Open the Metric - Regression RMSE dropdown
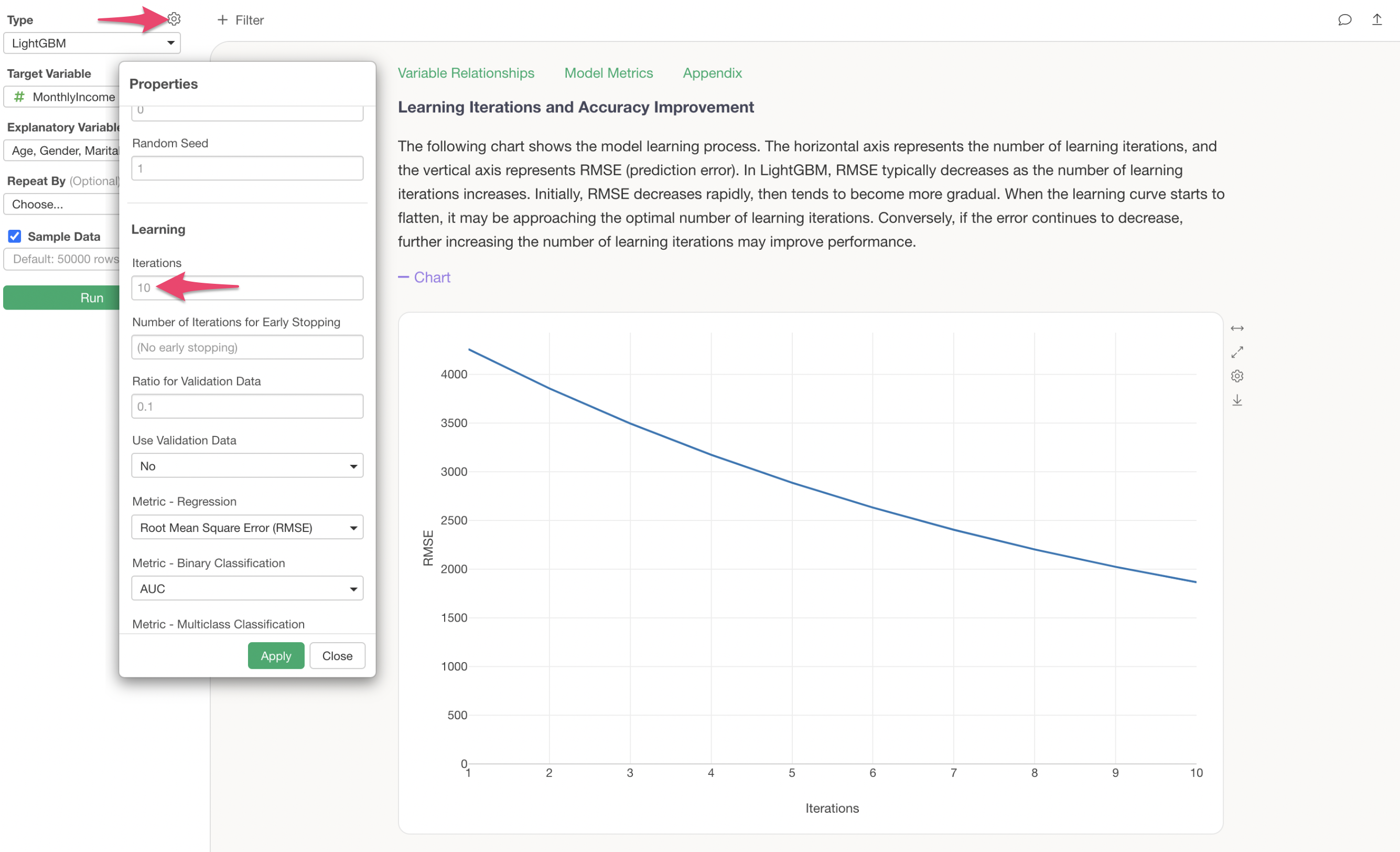Screen dimensions: 1400x852 246,527
